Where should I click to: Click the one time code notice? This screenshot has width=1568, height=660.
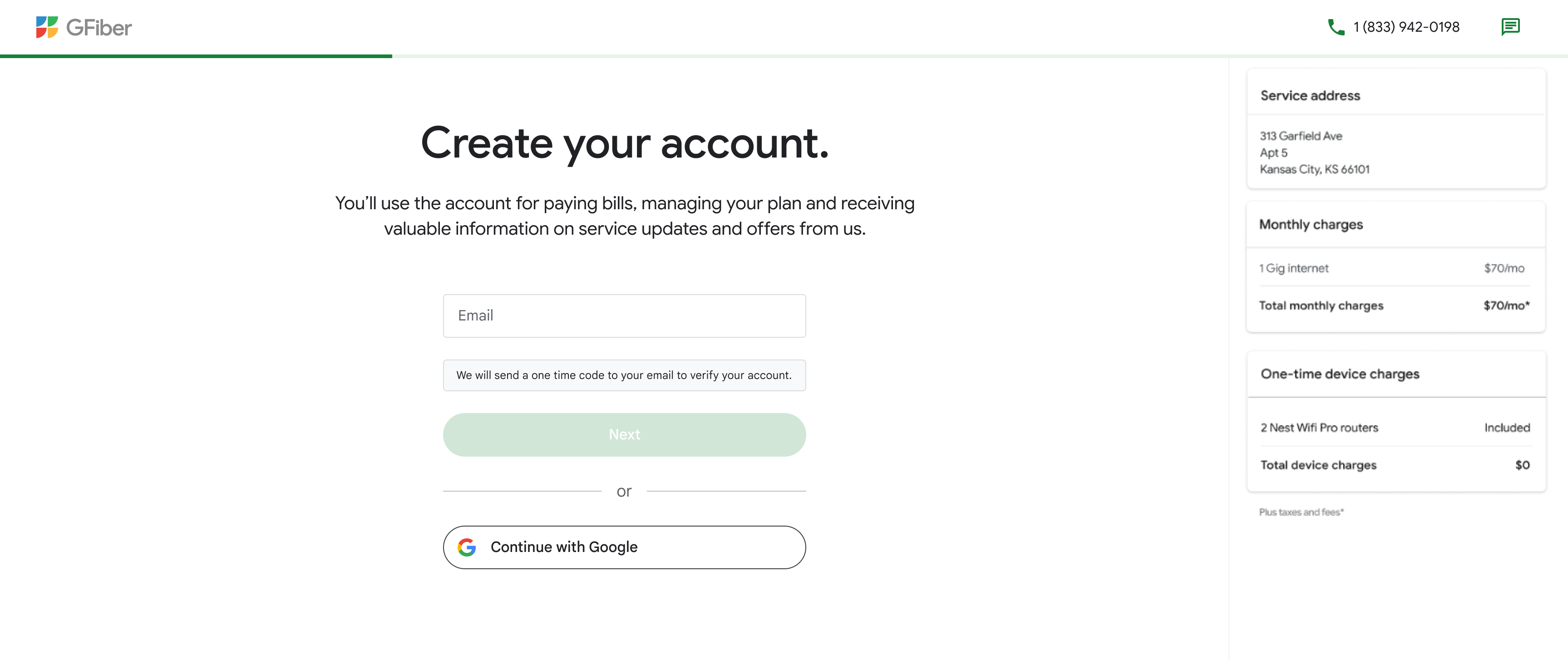coord(624,375)
